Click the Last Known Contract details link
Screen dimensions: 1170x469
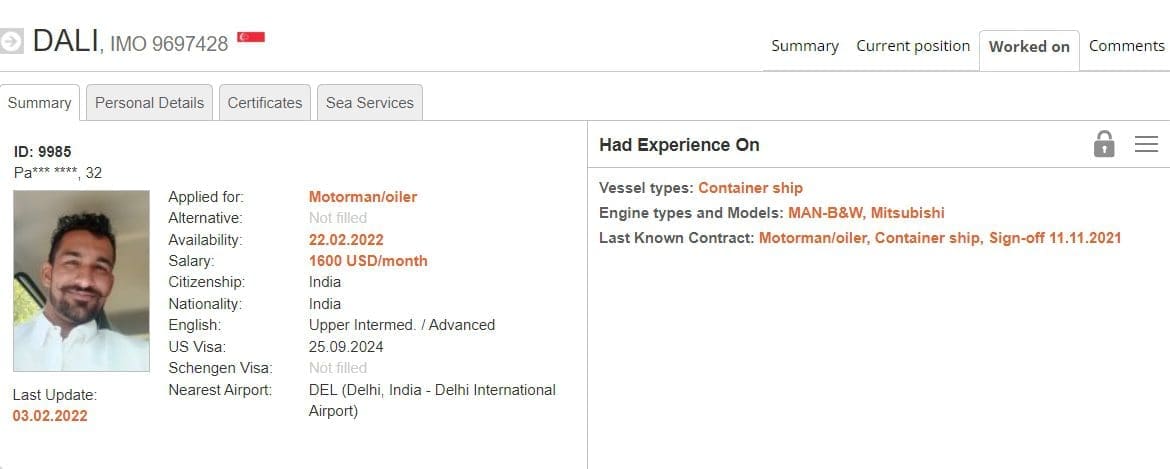[940, 238]
